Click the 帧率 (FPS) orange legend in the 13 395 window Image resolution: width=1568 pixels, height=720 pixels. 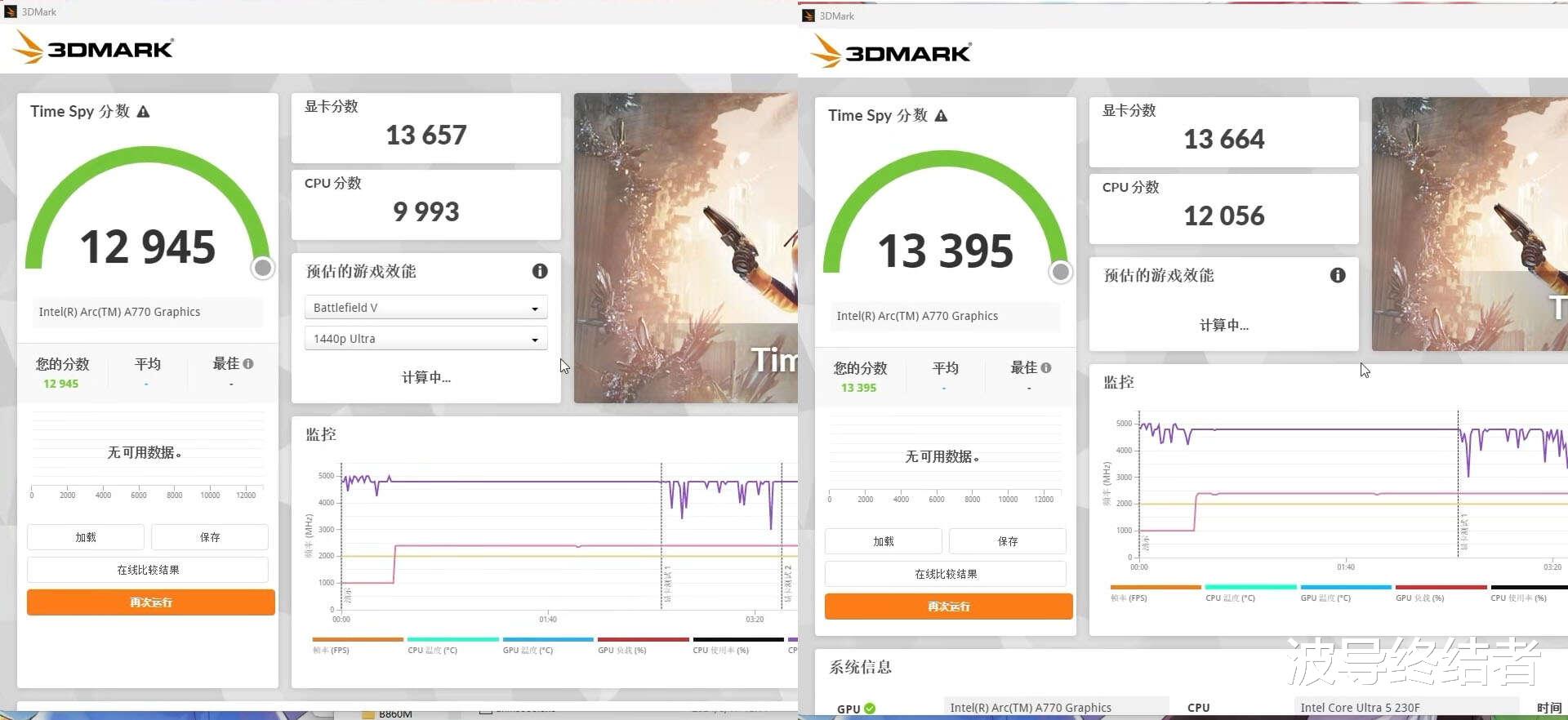click(1156, 593)
